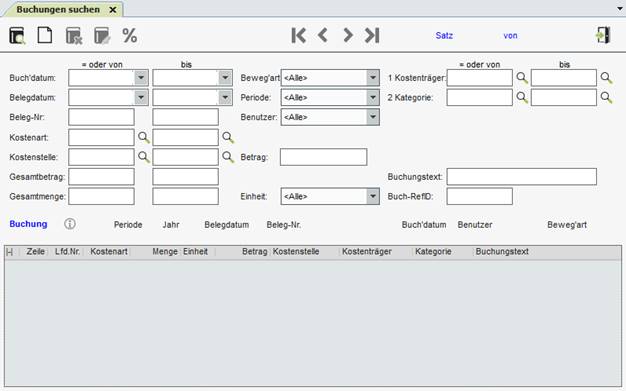
Task: Click Kostenstelle column header in table
Action: 296,252
